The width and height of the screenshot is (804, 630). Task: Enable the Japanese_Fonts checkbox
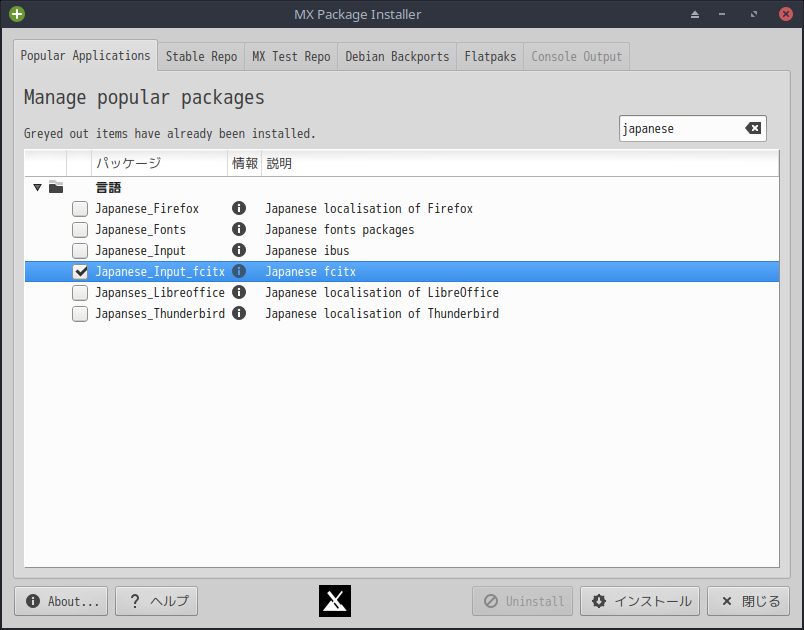click(80, 230)
